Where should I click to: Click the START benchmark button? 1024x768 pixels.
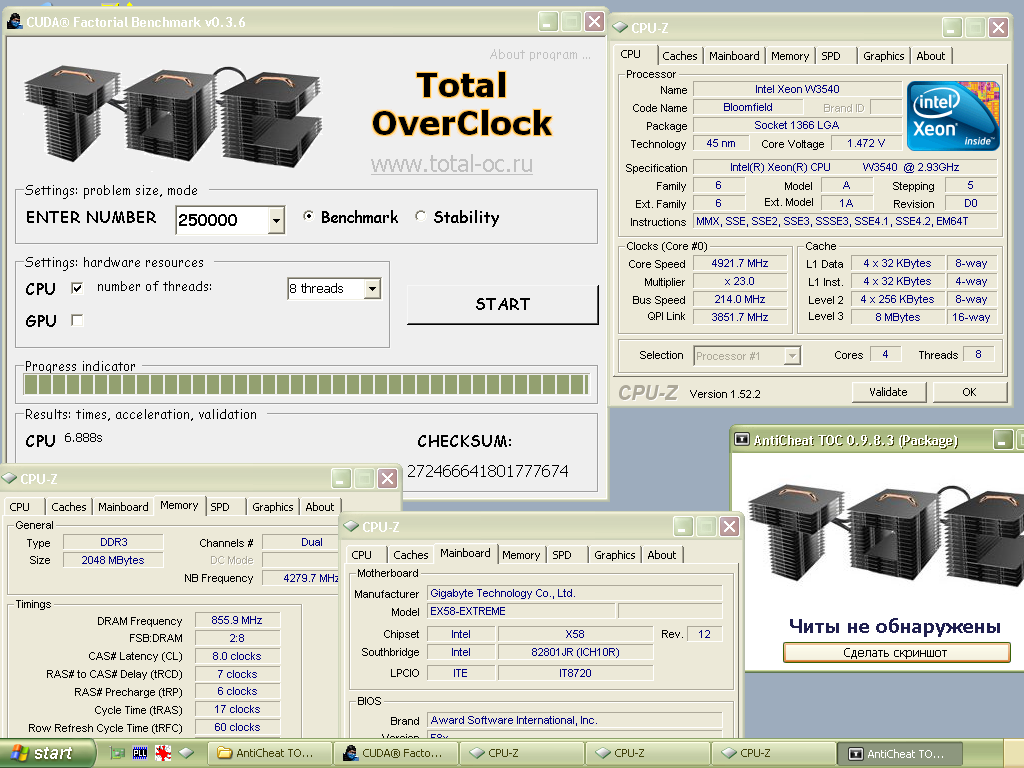(x=502, y=304)
